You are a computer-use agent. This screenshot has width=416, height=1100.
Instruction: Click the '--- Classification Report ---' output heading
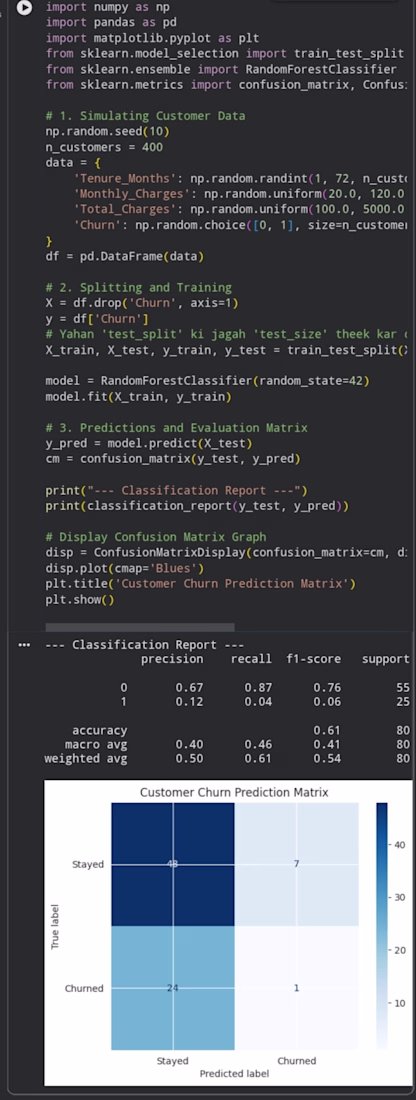pyautogui.click(x=145, y=644)
